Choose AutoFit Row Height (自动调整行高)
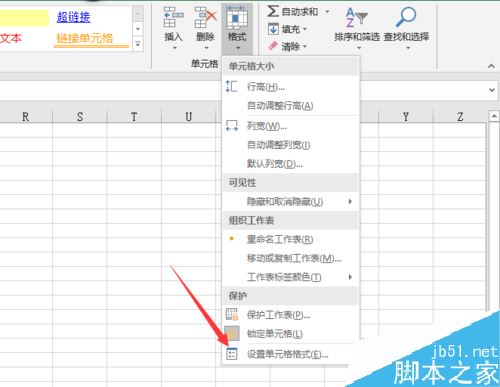Image resolution: width=500 pixels, height=387 pixels. [x=291, y=106]
